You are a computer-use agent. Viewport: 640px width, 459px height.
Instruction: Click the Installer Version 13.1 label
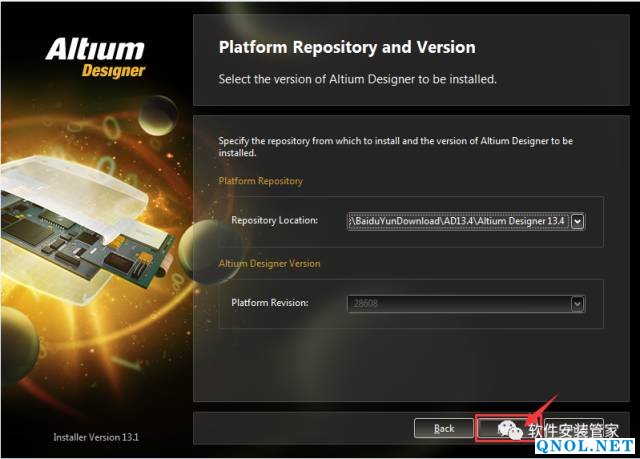[96, 437]
